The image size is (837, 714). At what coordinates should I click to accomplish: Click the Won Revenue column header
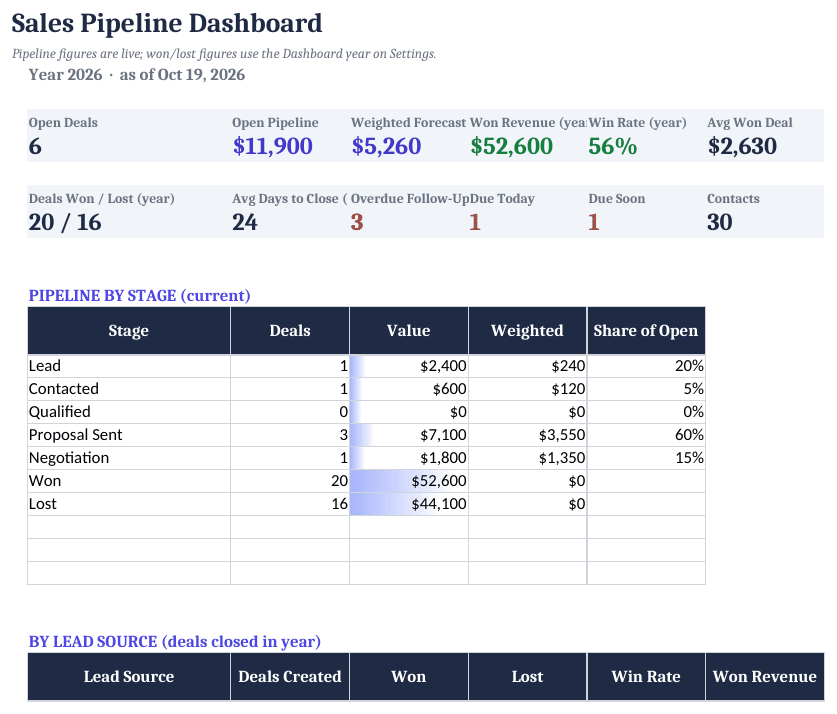765,677
